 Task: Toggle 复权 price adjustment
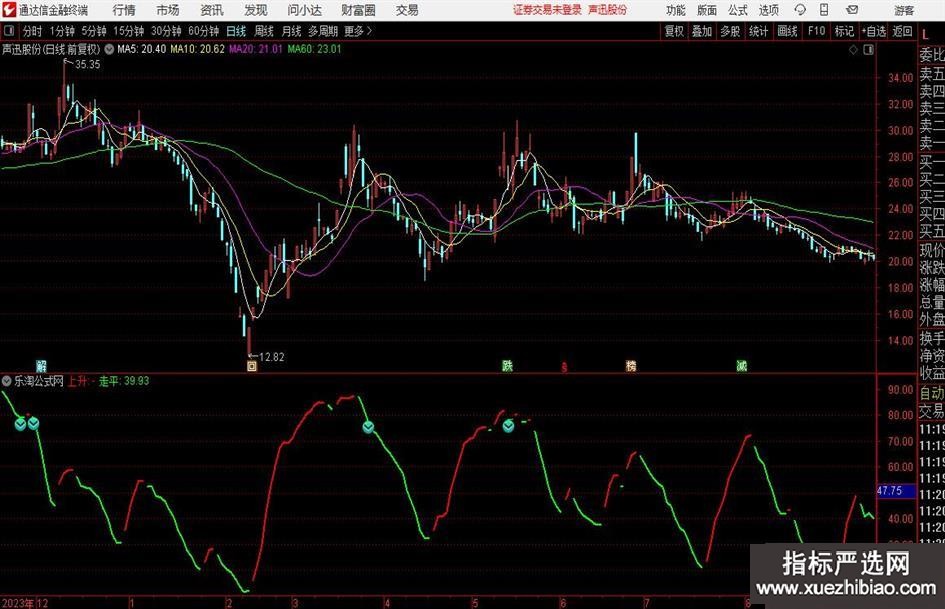tap(674, 31)
